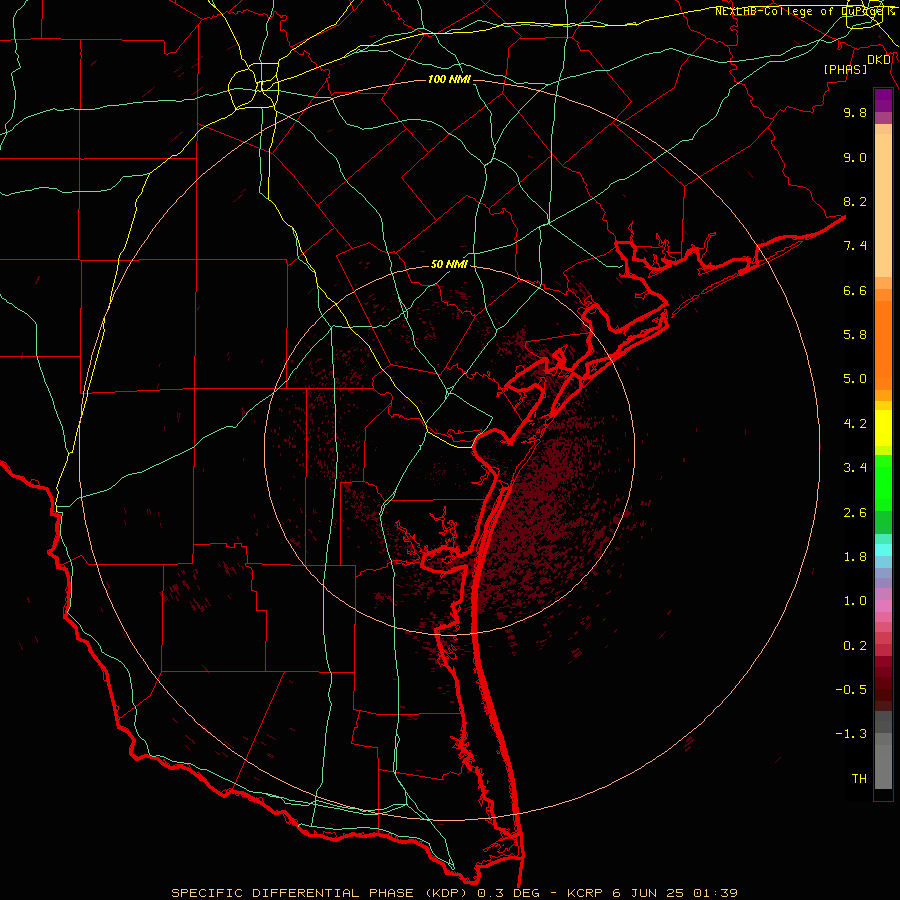Click the 5.0 value on the color scale
The height and width of the screenshot is (900, 900).
coord(855,379)
